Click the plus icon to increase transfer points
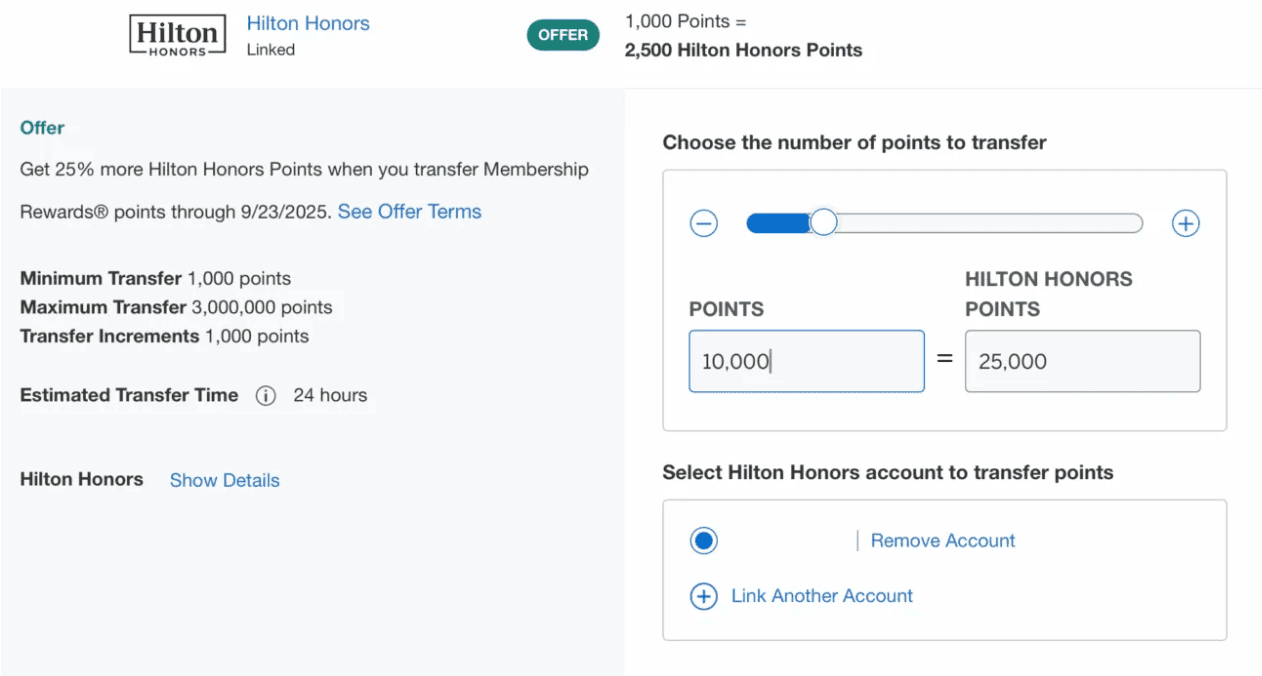The image size is (1262, 676). (x=1185, y=222)
